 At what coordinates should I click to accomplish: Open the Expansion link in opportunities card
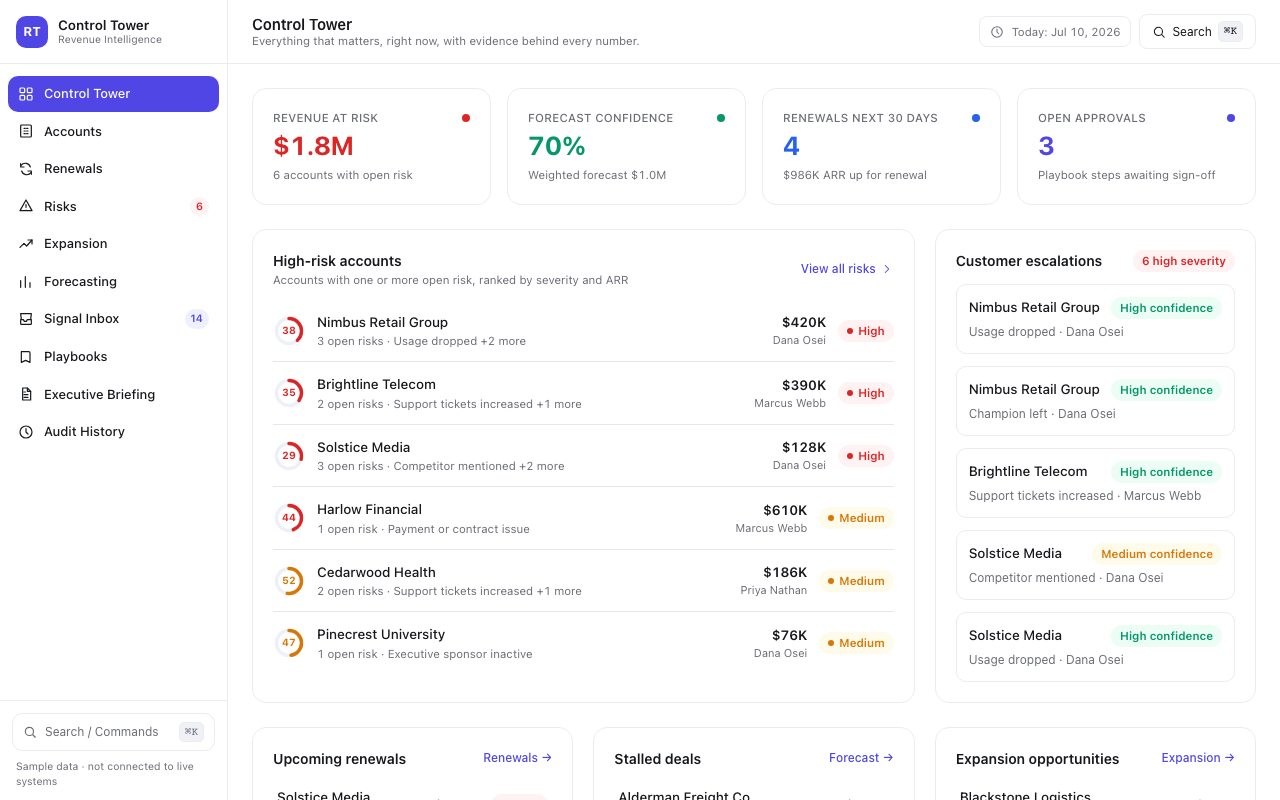tap(1198, 758)
